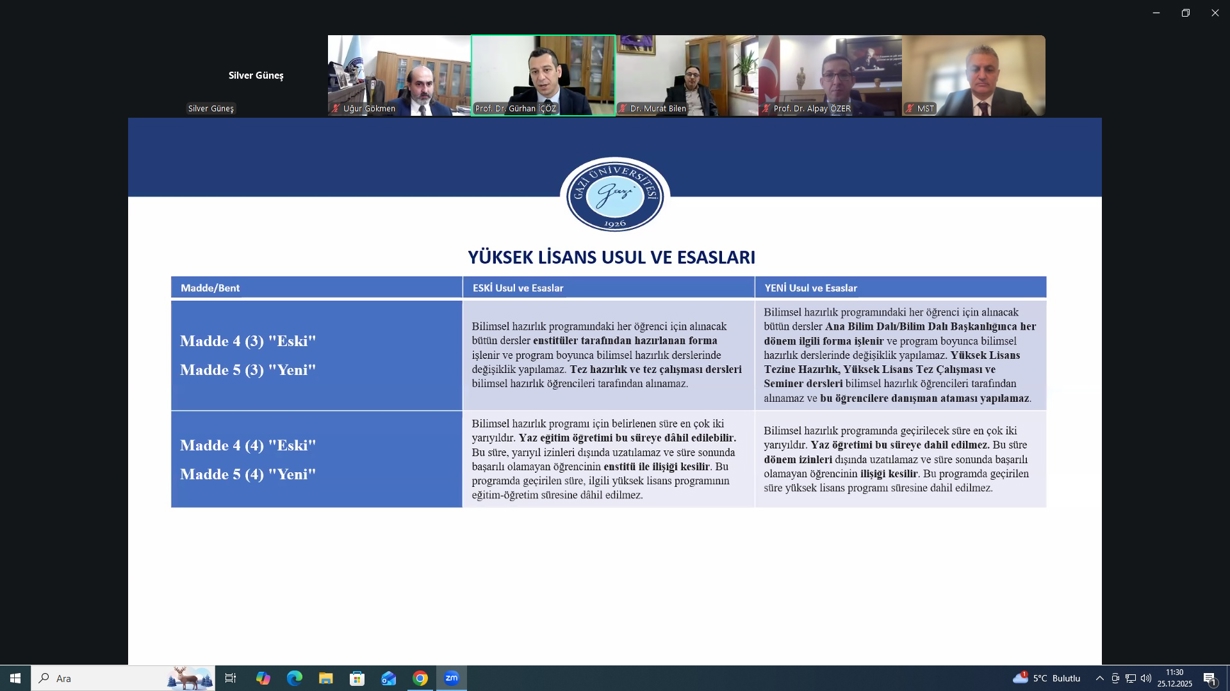The height and width of the screenshot is (691, 1230).
Task: Open the notification center icon
Action: tap(1209, 678)
